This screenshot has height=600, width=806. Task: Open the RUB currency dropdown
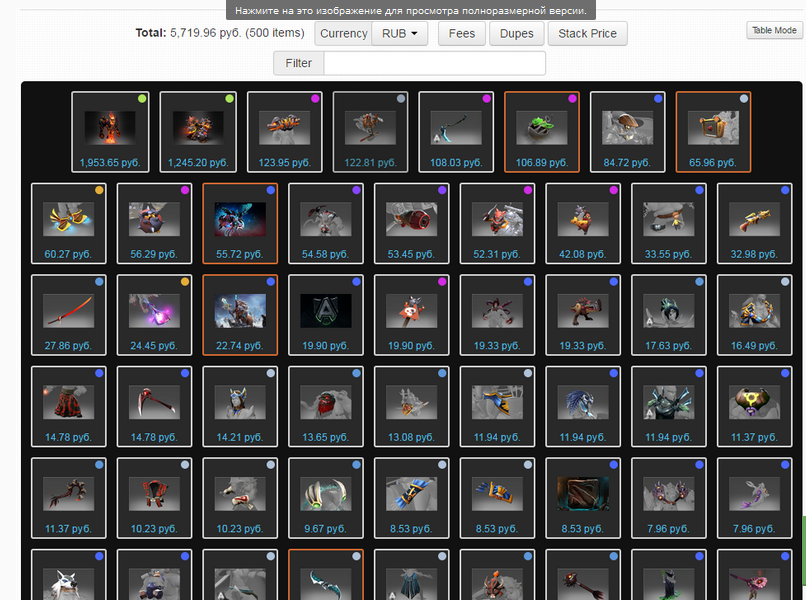[399, 33]
